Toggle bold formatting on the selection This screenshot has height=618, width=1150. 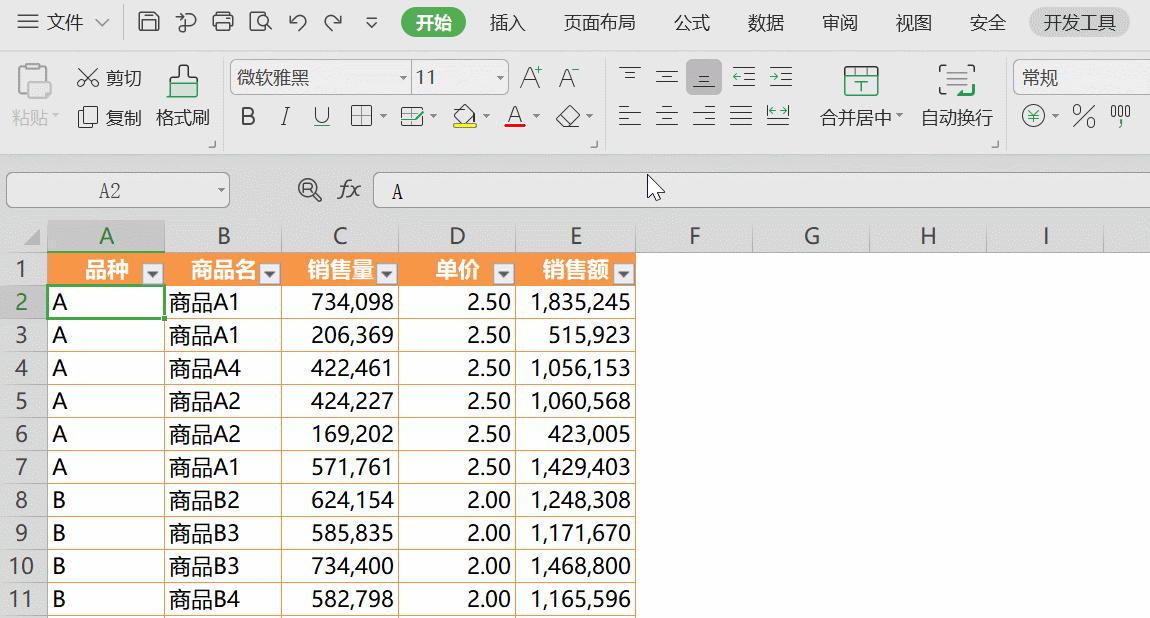click(247, 116)
